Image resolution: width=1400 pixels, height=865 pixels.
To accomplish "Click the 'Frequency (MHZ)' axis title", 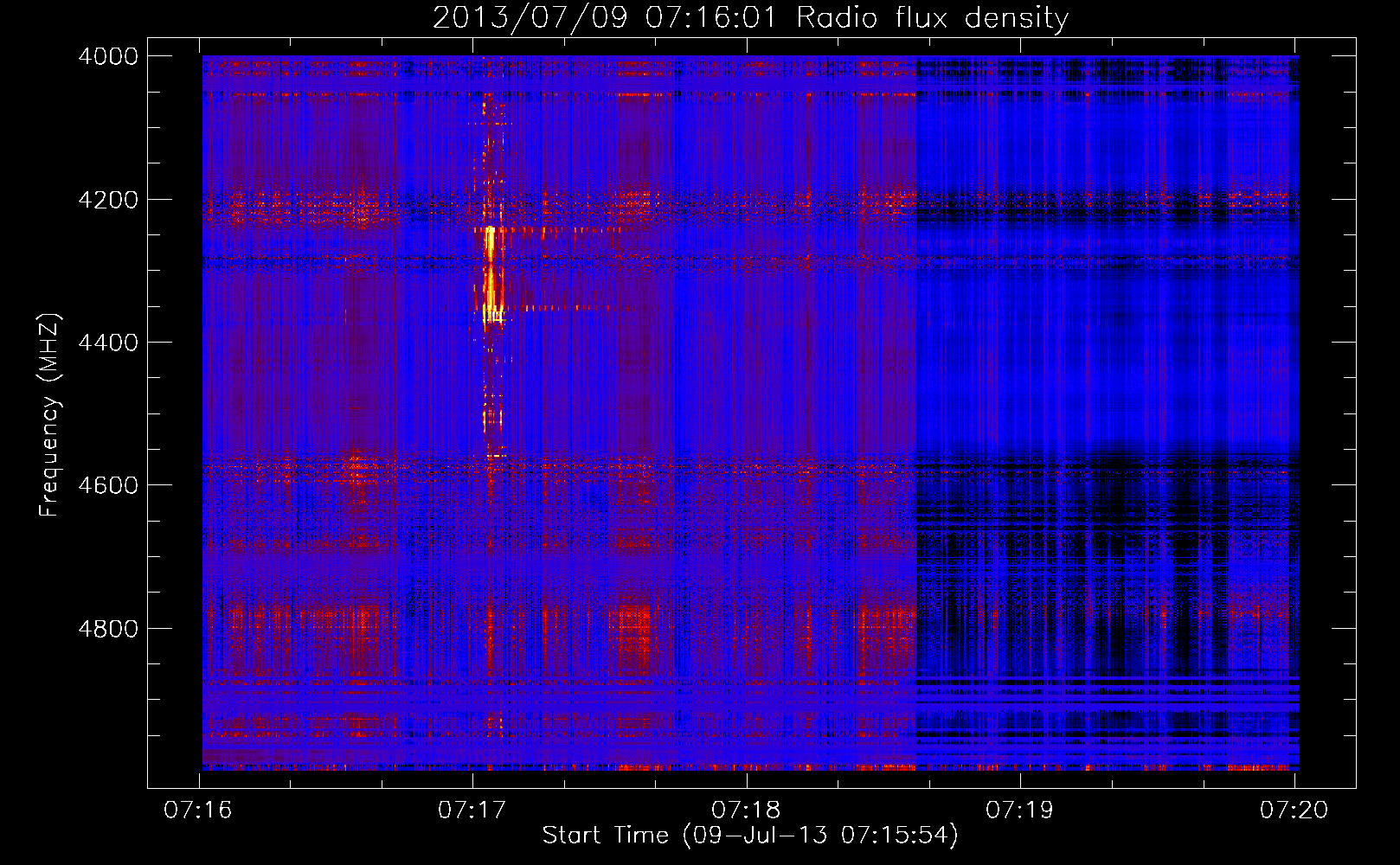I will (x=50, y=415).
